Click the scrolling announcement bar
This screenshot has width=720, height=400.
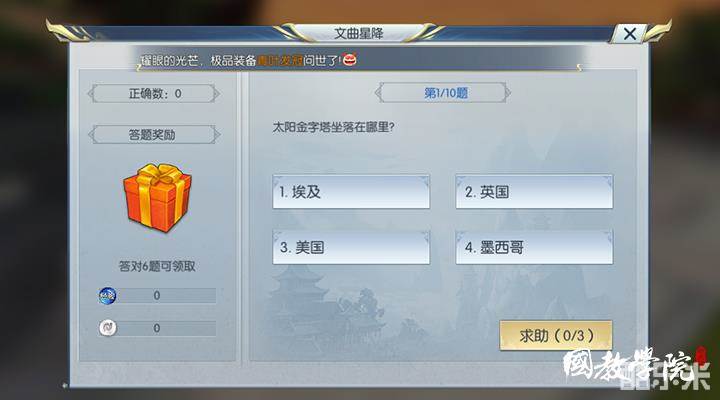coord(359,60)
